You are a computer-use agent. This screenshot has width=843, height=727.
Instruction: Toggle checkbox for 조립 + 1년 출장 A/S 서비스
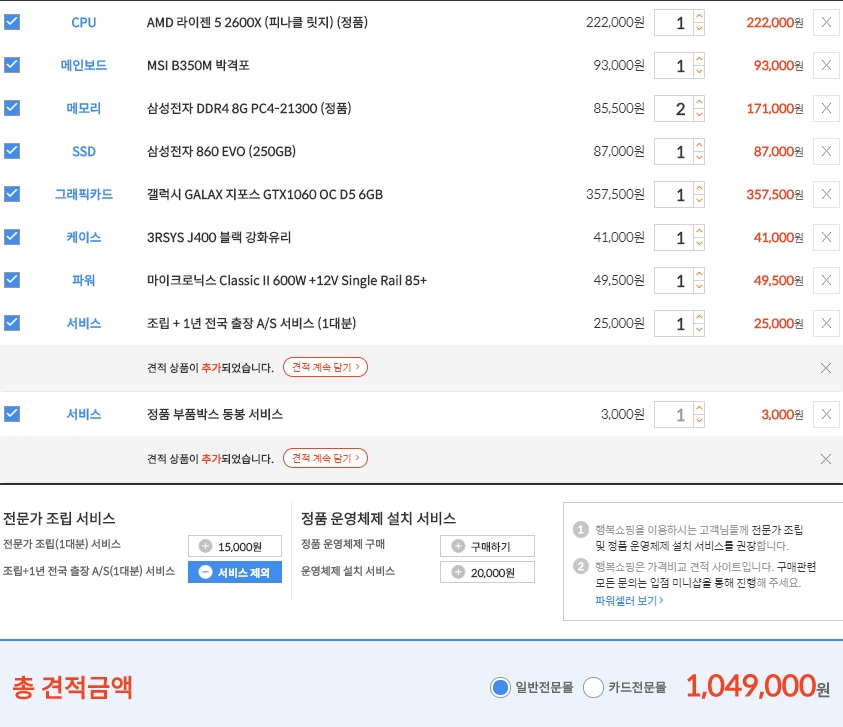tap(12, 323)
